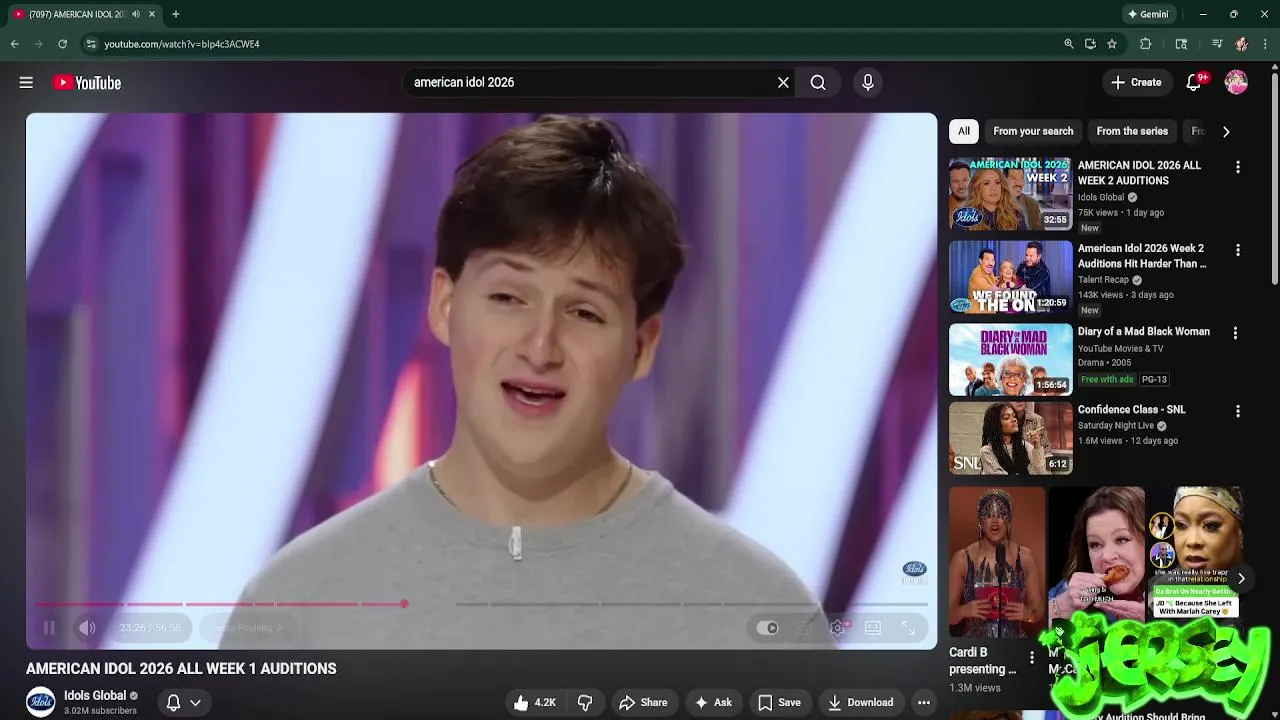1280x720 pixels.
Task: Select the All filter chip
Action: tap(963, 131)
